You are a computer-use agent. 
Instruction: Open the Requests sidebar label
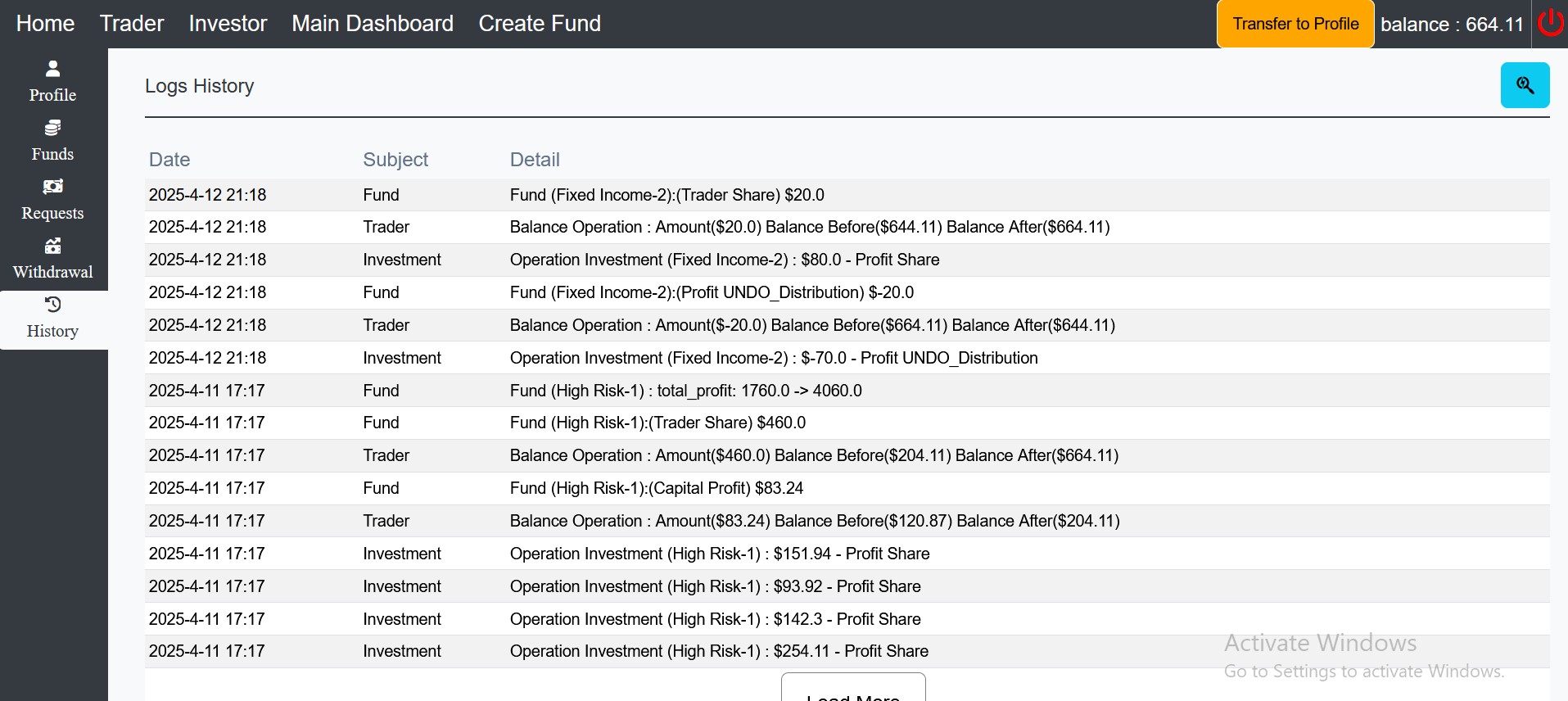pos(52,213)
